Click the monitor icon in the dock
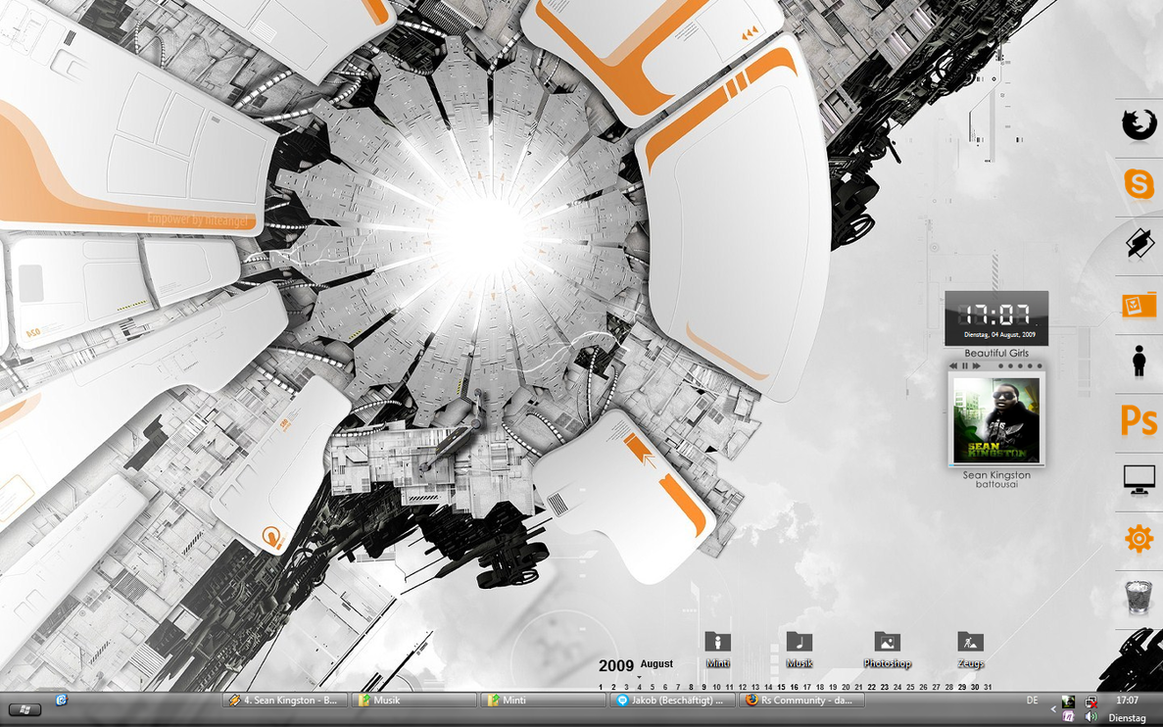 pyautogui.click(x=1138, y=480)
